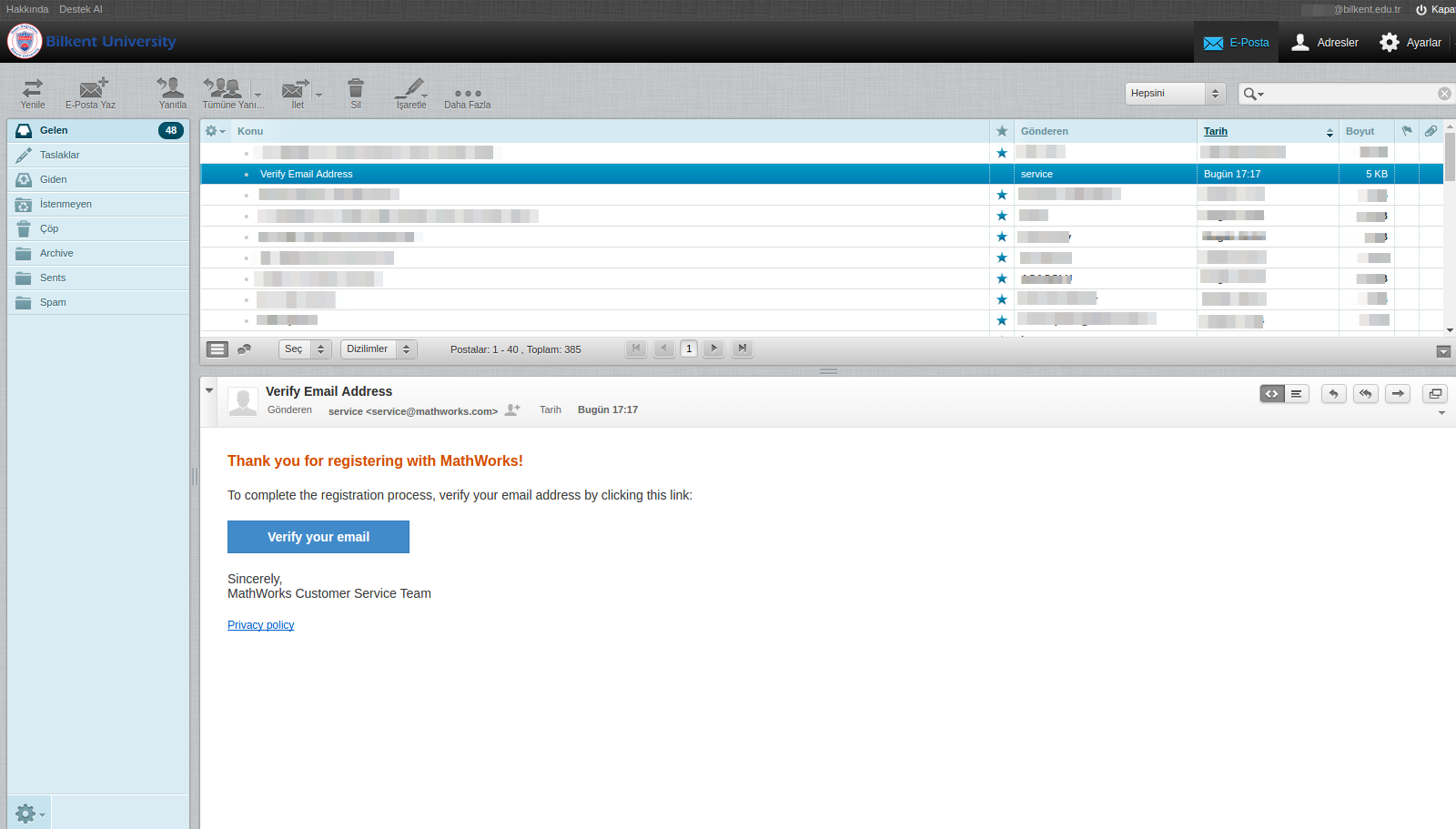This screenshot has height=829, width=1456.
Task: Switch to list view mode
Action: click(x=217, y=349)
